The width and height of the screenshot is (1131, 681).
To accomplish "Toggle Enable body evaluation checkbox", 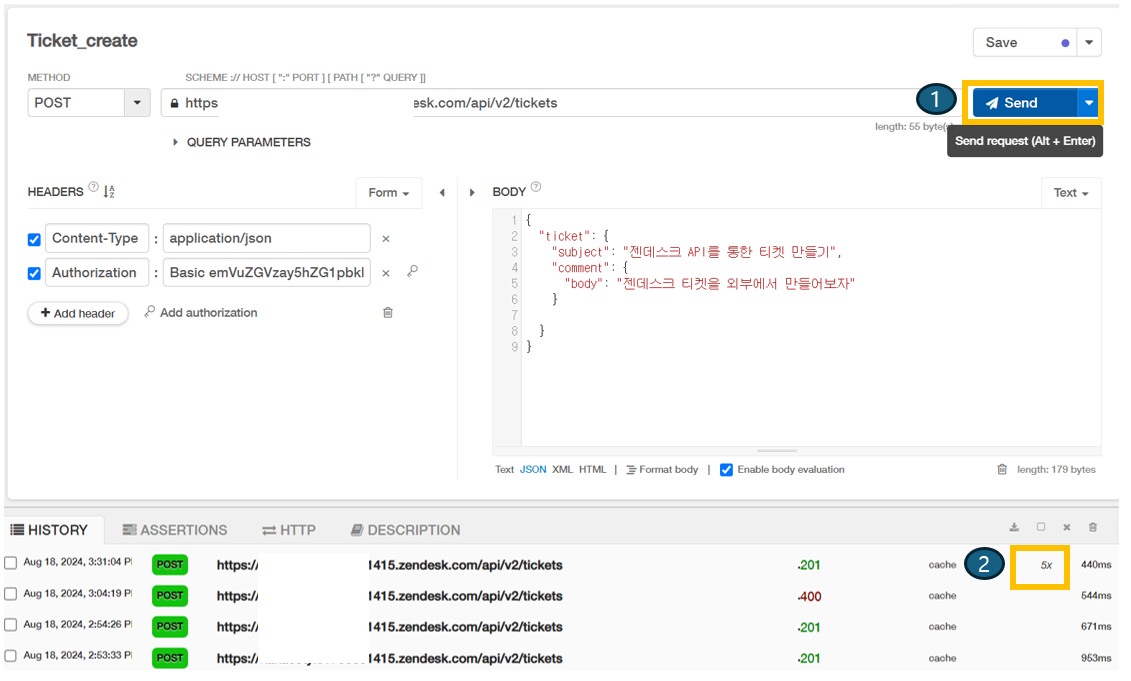I will pos(726,470).
